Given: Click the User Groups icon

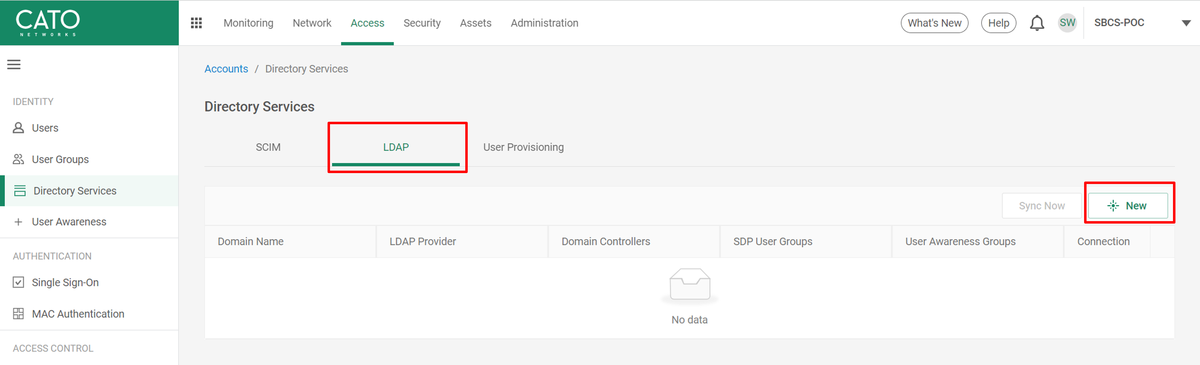Looking at the screenshot, I should (18, 159).
